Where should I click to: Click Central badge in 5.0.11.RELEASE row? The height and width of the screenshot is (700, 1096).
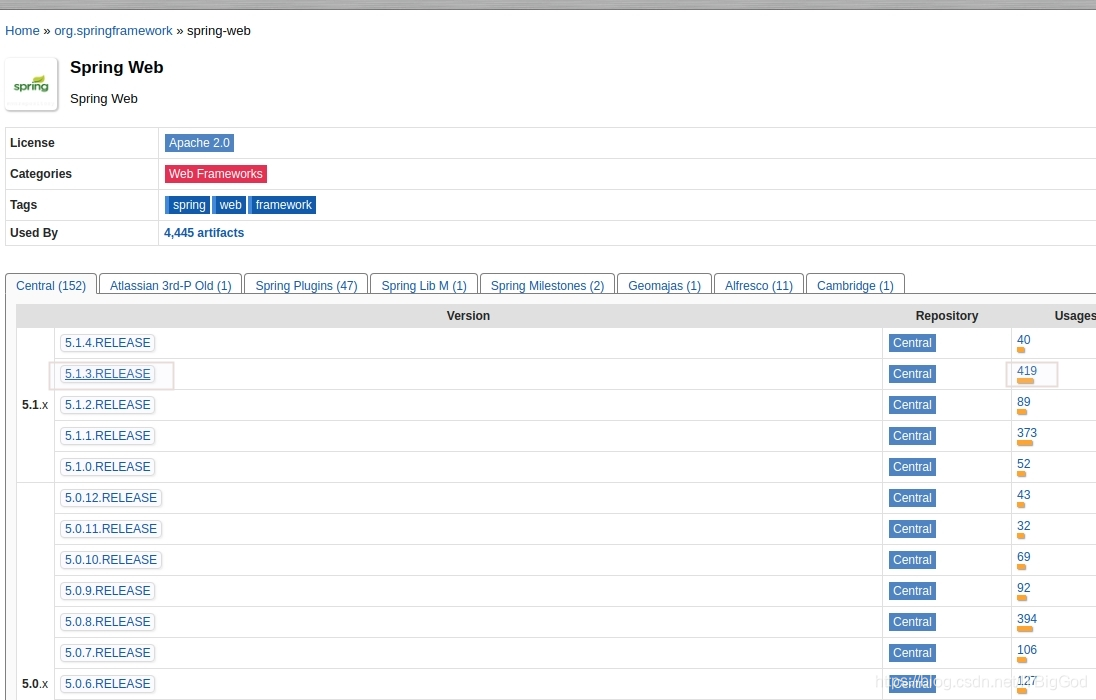(x=912, y=529)
